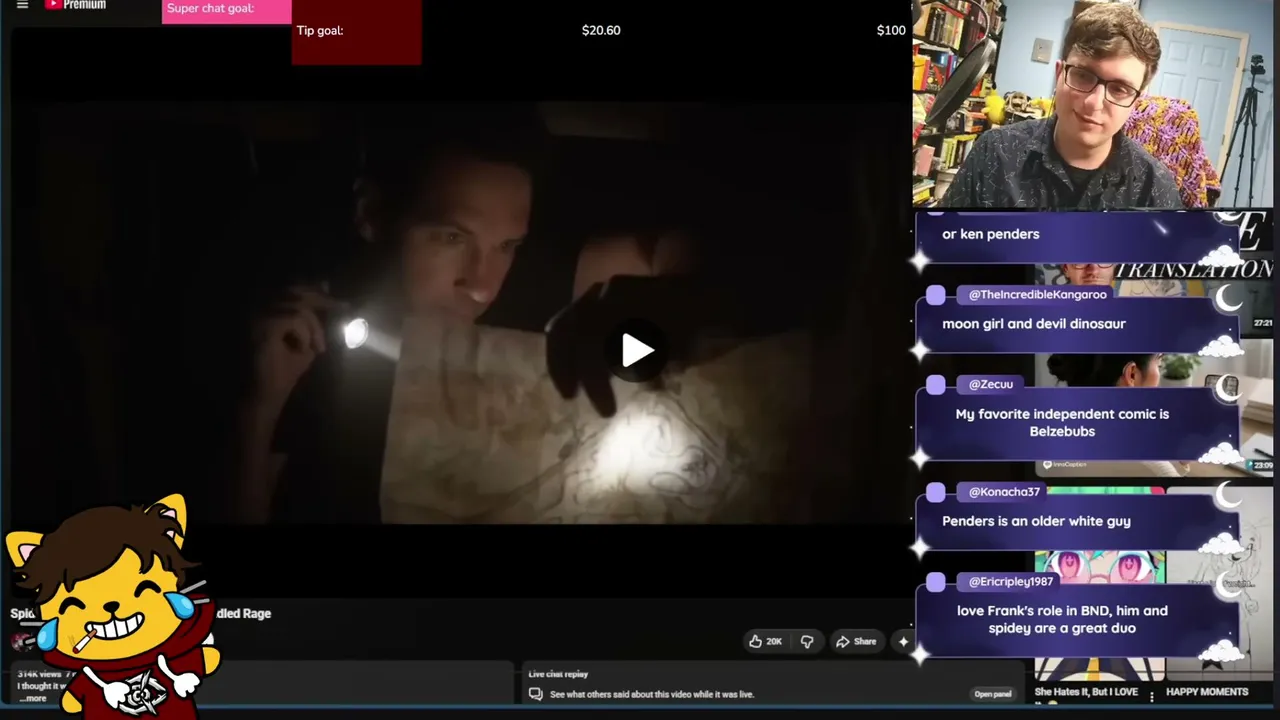
Task: Dislike the video
Action: point(807,641)
